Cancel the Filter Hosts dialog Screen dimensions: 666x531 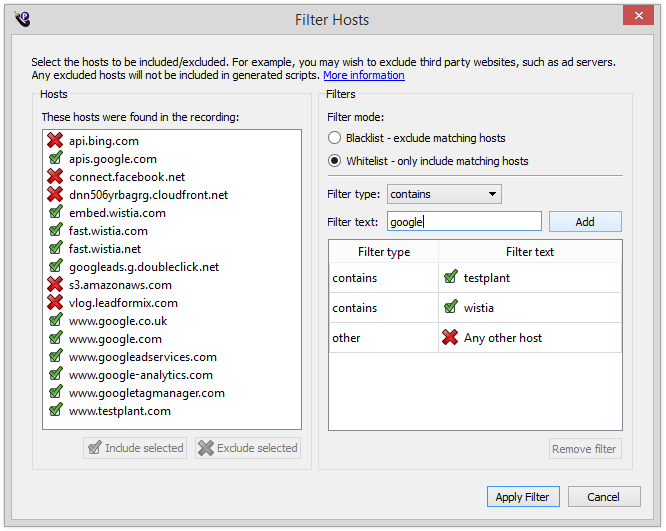coord(604,497)
